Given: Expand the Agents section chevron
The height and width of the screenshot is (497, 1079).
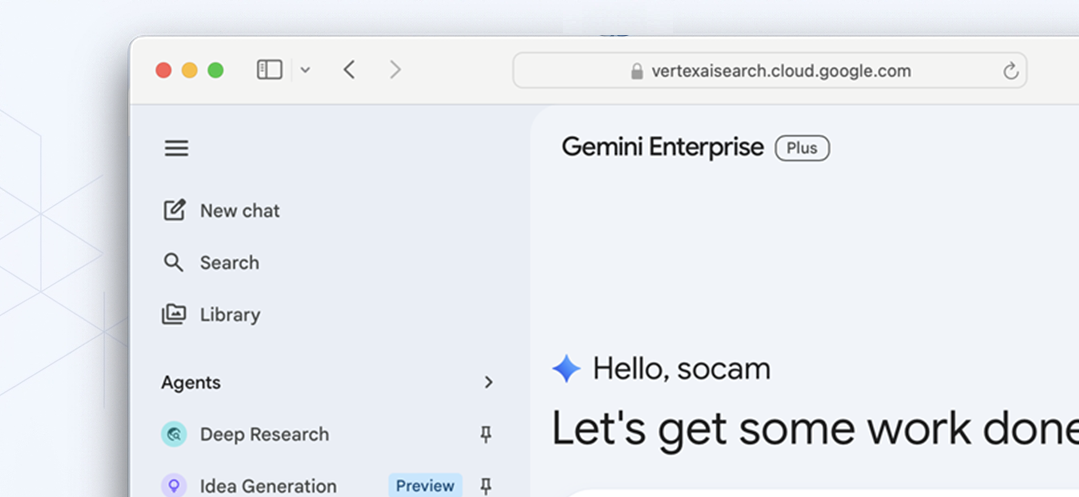Looking at the screenshot, I should [x=489, y=382].
